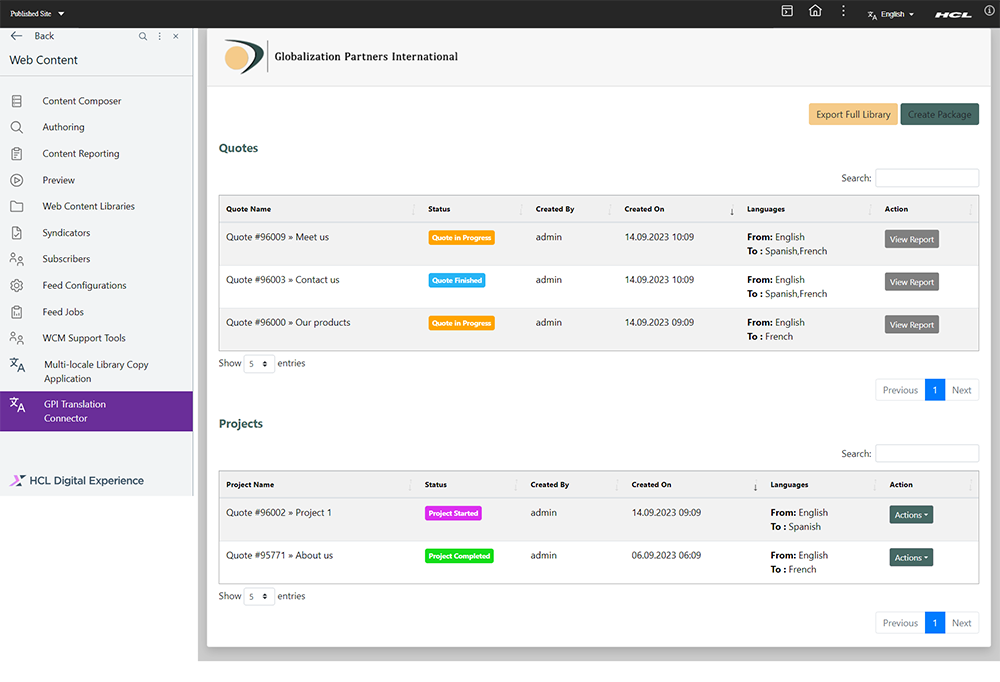Image resolution: width=1000 pixels, height=682 pixels.
Task: Click the HCL Digital Experience logo
Action: (x=77, y=480)
